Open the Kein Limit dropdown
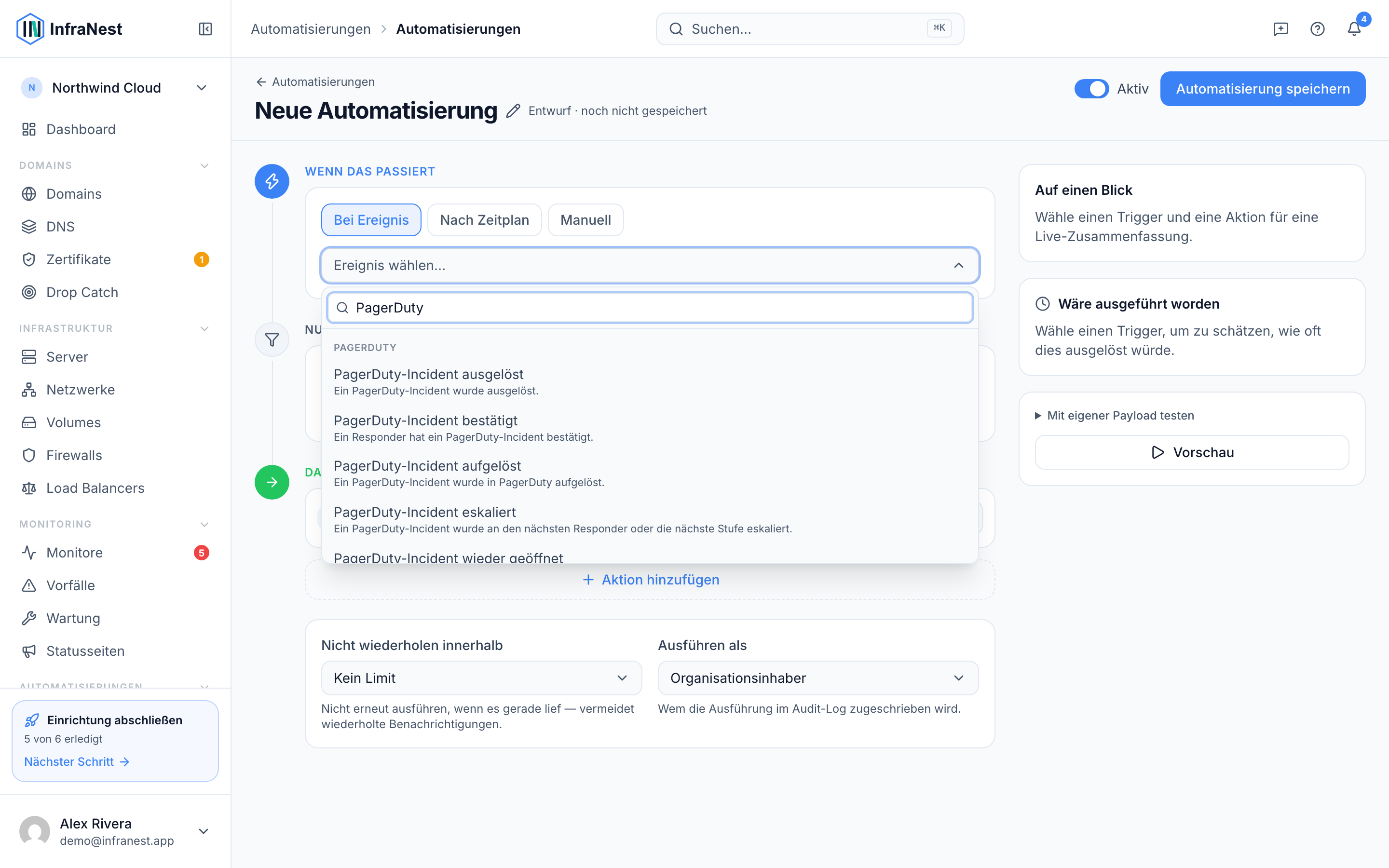The image size is (1389, 868). (481, 678)
